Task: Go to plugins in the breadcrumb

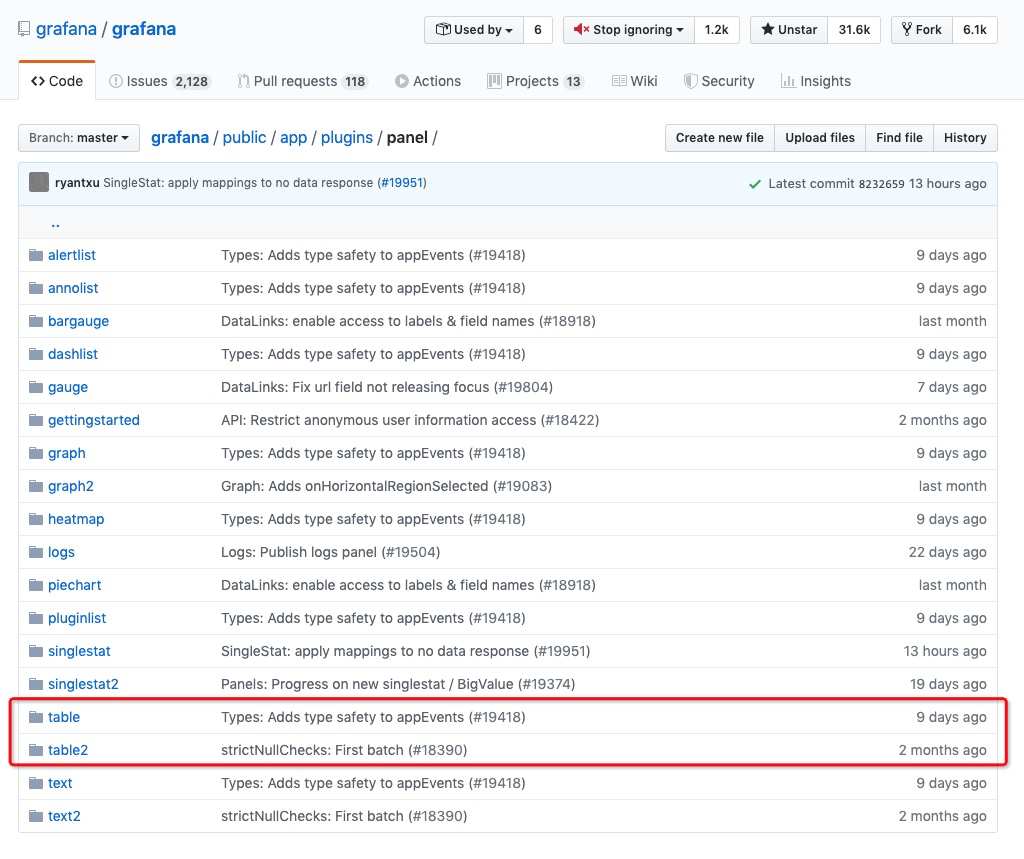Action: click(x=347, y=138)
